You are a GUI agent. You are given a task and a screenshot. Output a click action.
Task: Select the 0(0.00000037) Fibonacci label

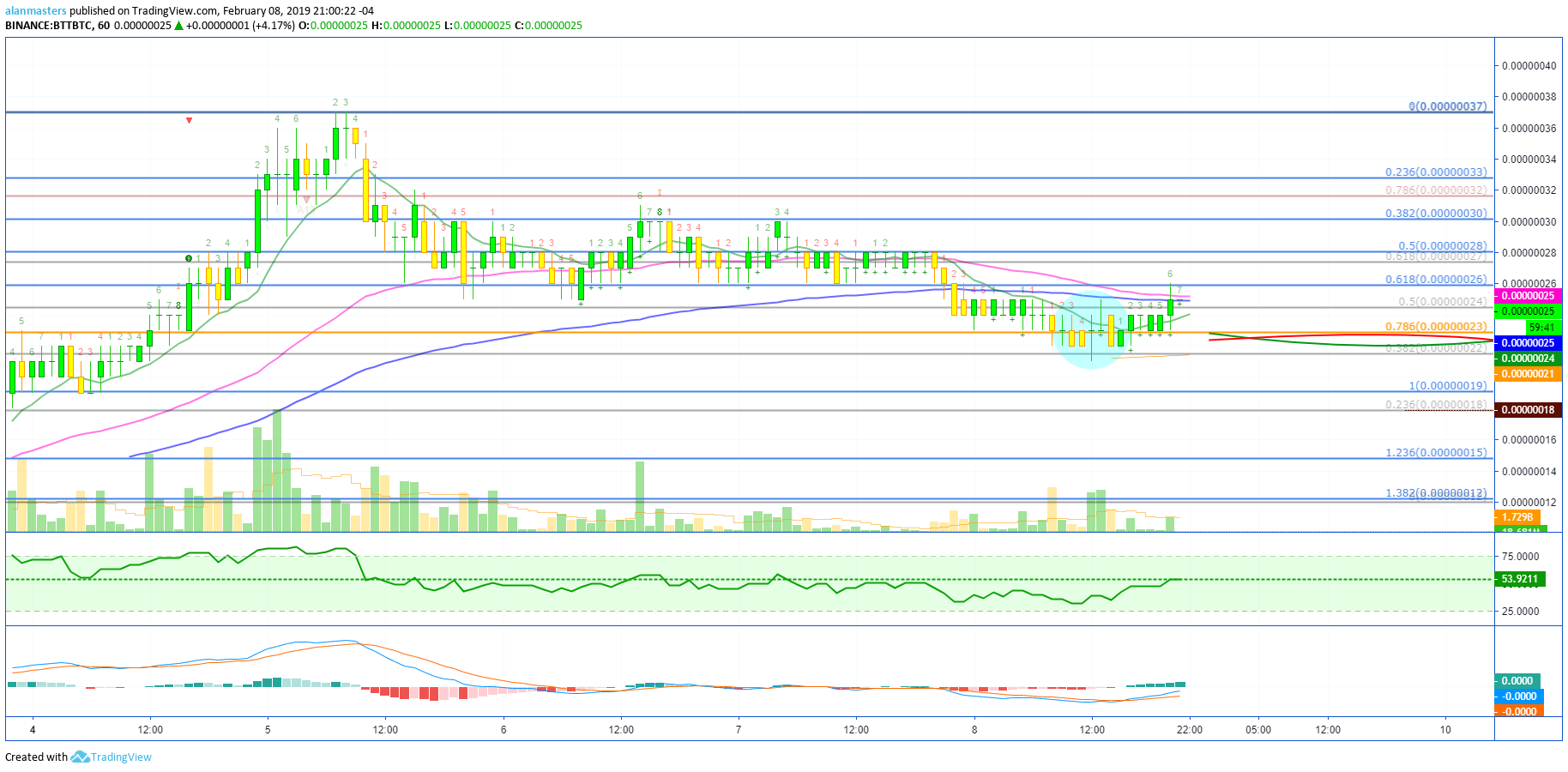point(1447,106)
